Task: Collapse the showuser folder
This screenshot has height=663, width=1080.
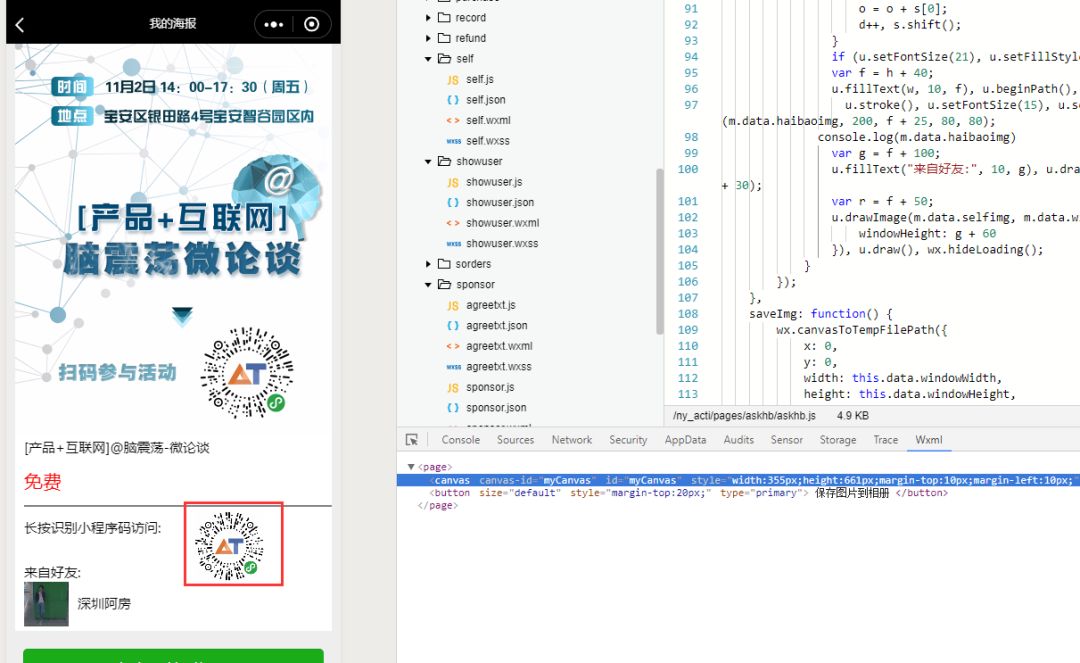Action: [428, 162]
